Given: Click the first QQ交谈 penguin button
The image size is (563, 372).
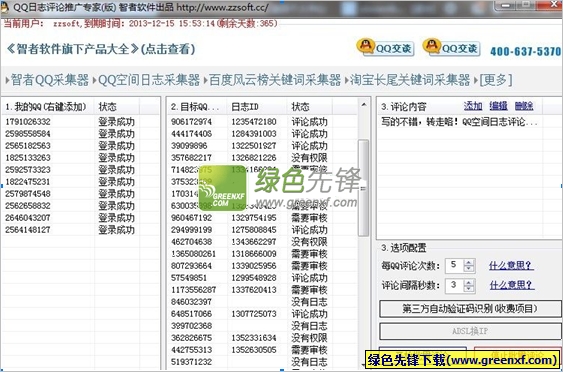Looking at the screenshot, I should pyautogui.click(x=385, y=48).
